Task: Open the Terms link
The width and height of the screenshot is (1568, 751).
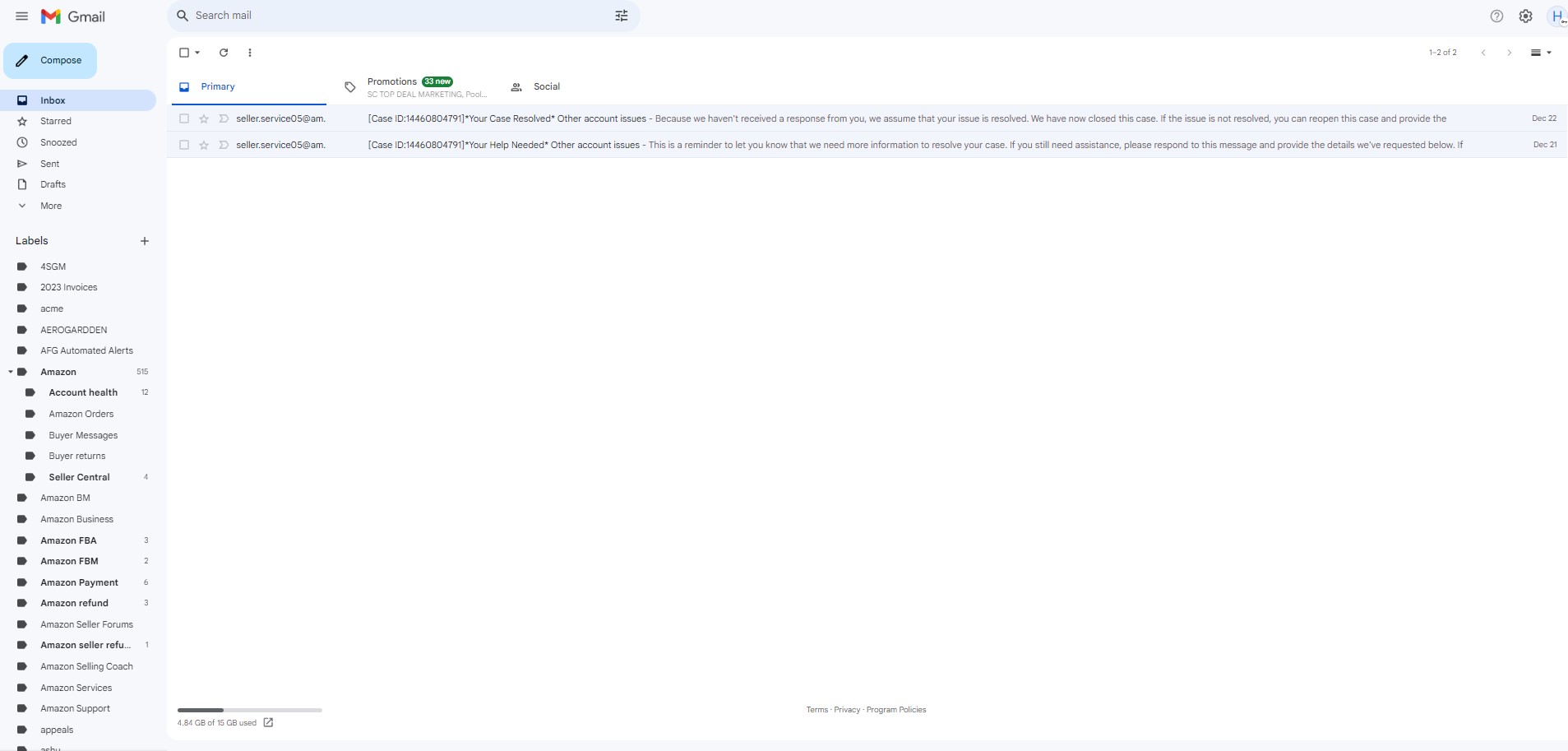Action: point(817,710)
